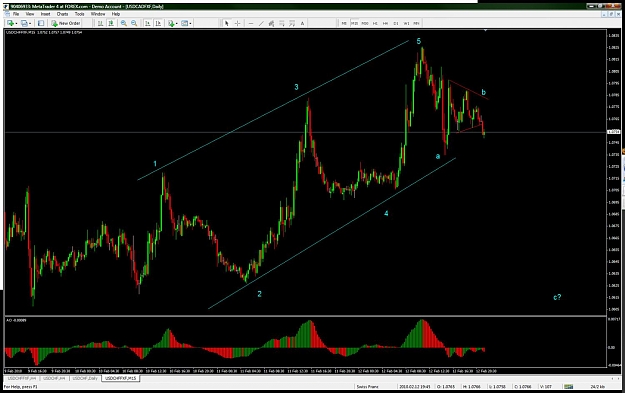The width and height of the screenshot is (625, 393).
Task: Open the second USDCHF H4 chart tab
Action: (54, 378)
